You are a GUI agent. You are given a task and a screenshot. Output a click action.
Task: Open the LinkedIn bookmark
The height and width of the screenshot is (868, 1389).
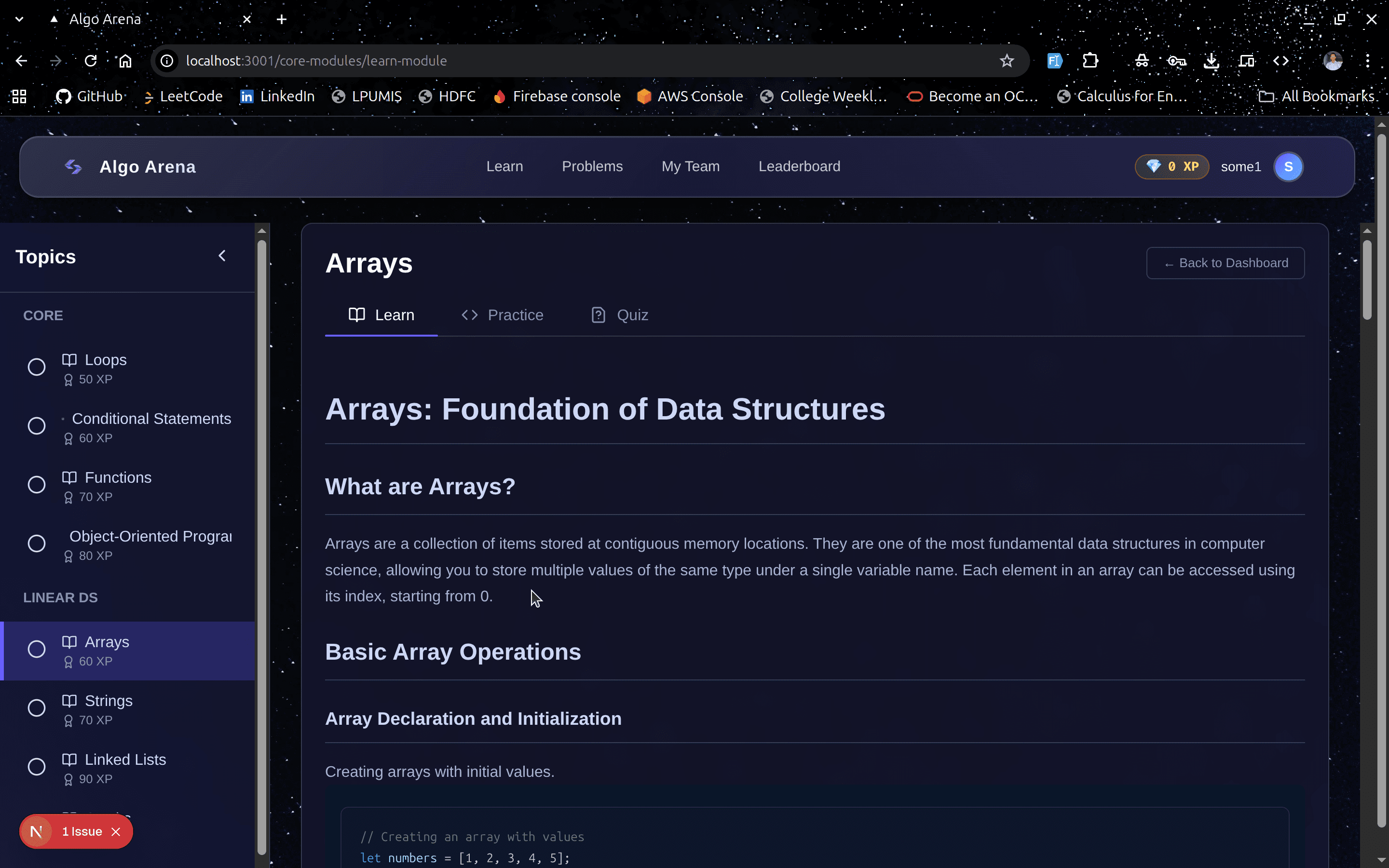(x=277, y=96)
